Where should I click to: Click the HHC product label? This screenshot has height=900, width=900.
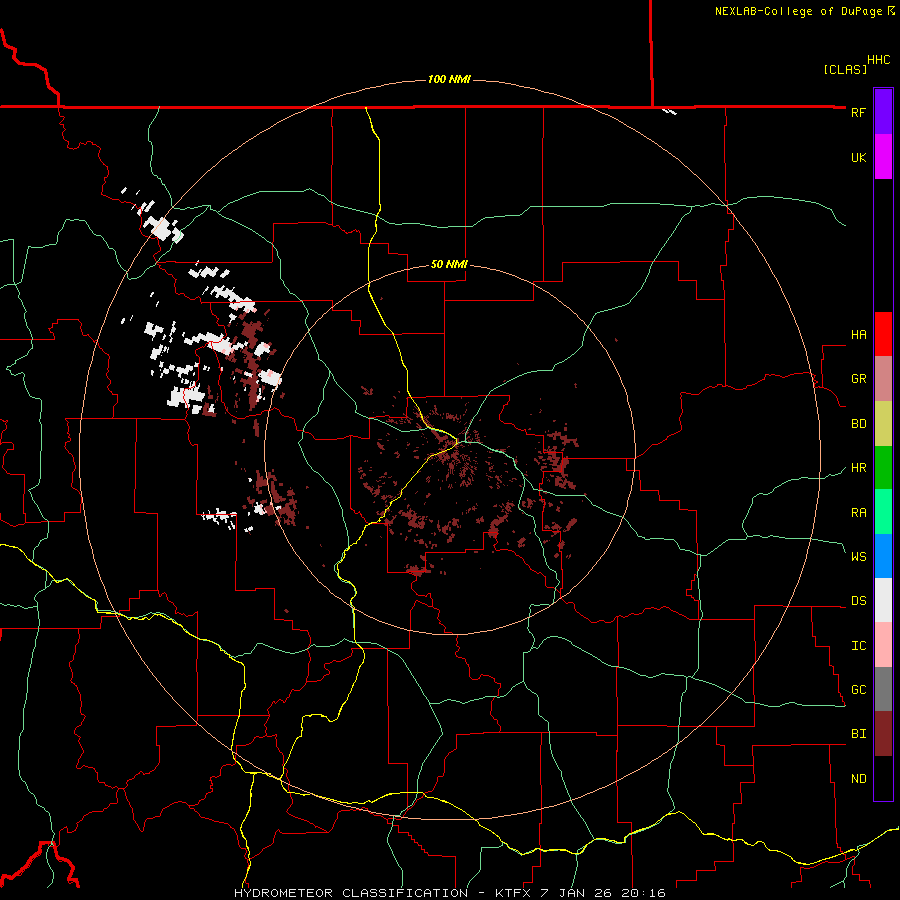tap(879, 60)
